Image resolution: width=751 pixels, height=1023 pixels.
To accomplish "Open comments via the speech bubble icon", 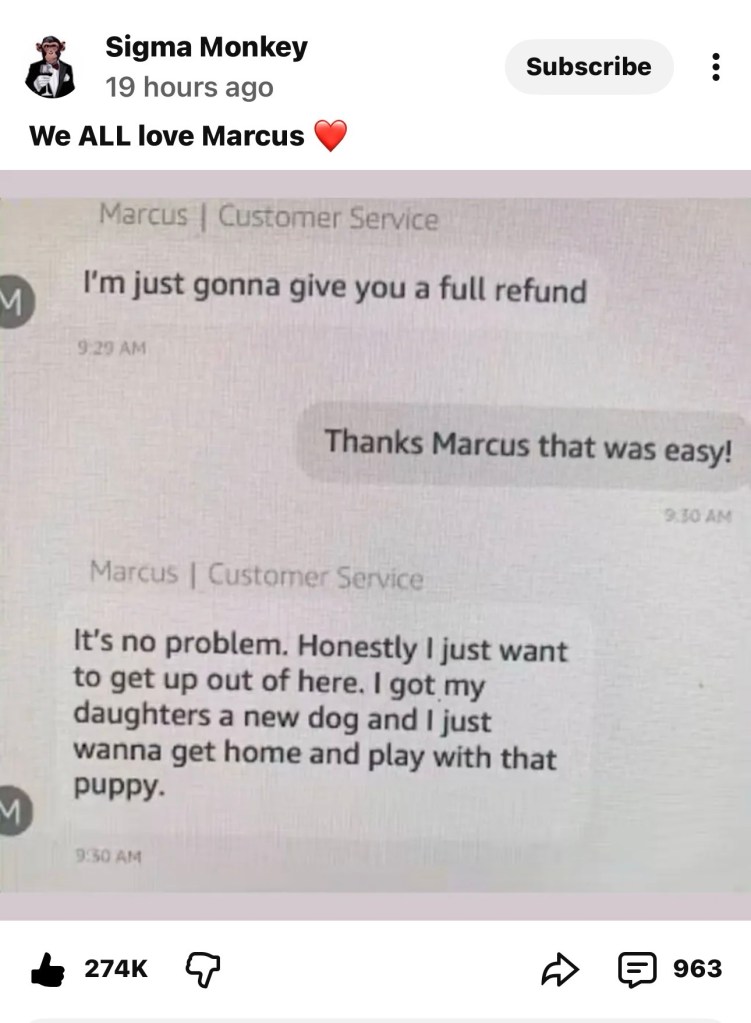I will click(637, 970).
